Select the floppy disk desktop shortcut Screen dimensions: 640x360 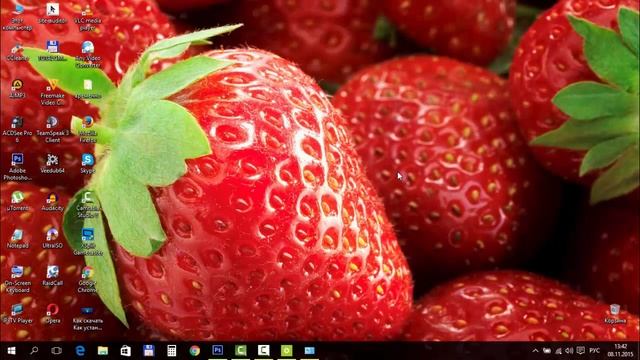[x=52, y=51]
